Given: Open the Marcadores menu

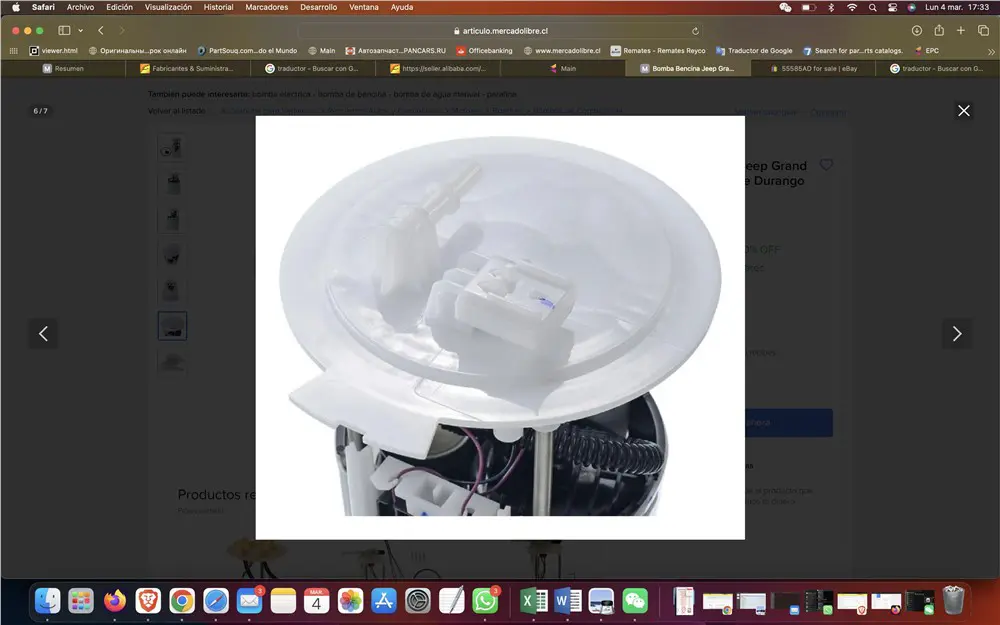Looking at the screenshot, I should click(x=266, y=7).
